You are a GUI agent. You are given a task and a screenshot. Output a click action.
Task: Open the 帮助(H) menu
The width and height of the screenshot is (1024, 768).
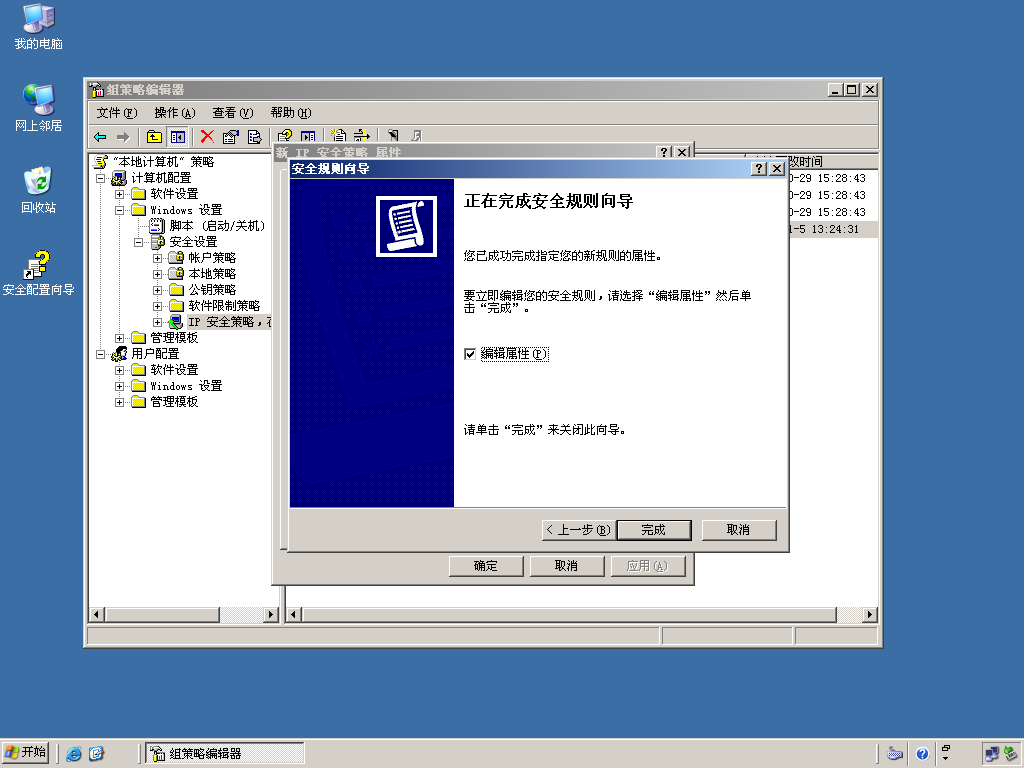(x=291, y=113)
